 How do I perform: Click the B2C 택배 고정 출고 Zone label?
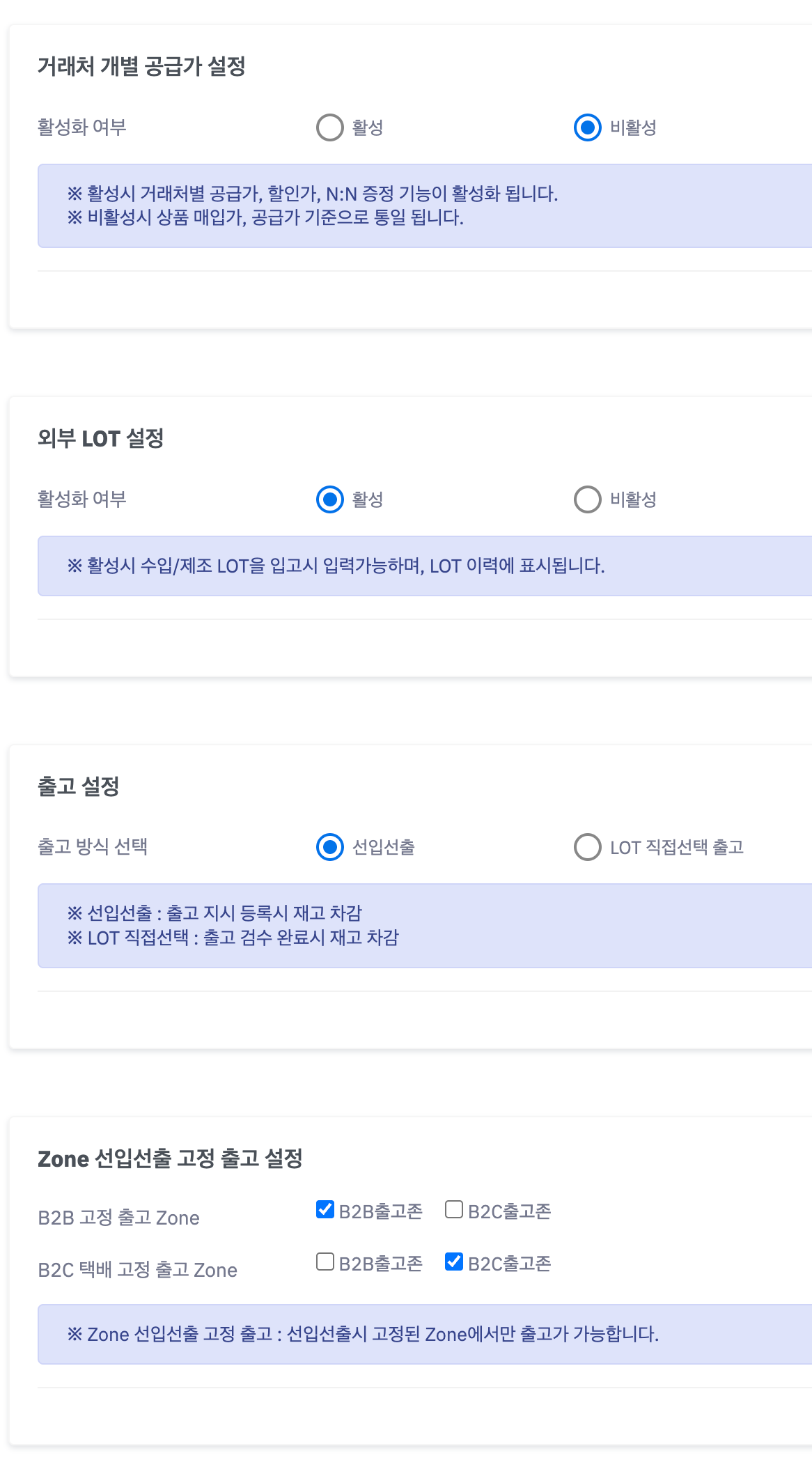coord(138,1270)
